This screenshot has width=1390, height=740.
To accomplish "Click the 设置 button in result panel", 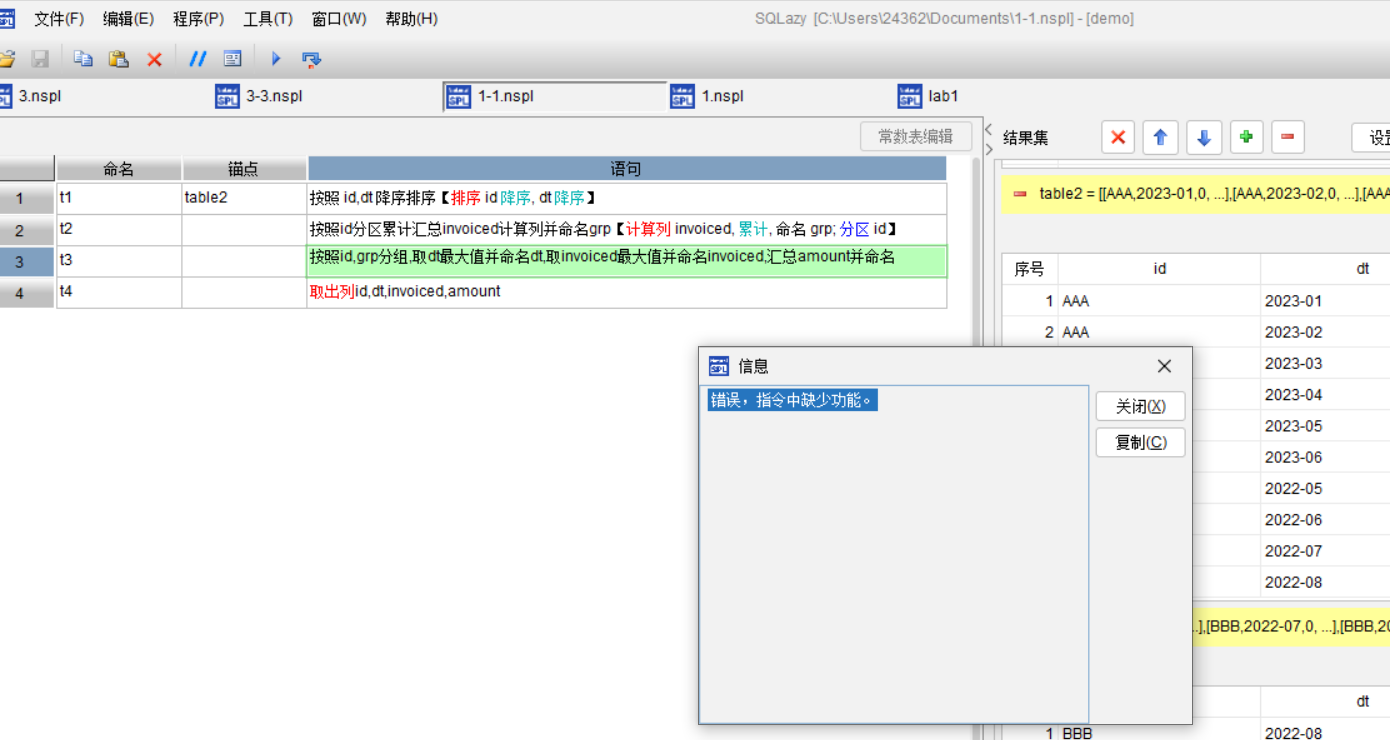I will tap(1371, 138).
